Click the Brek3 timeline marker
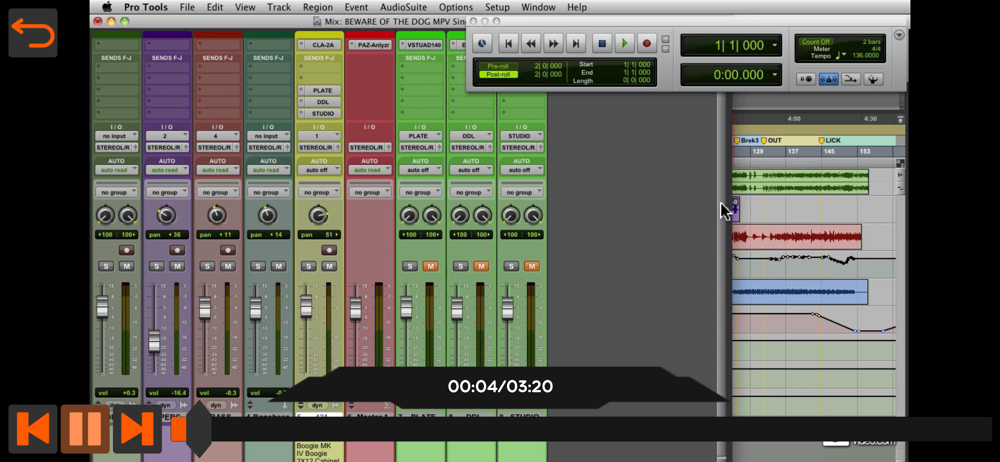Image resolution: width=1000 pixels, height=462 pixels. pos(746,140)
